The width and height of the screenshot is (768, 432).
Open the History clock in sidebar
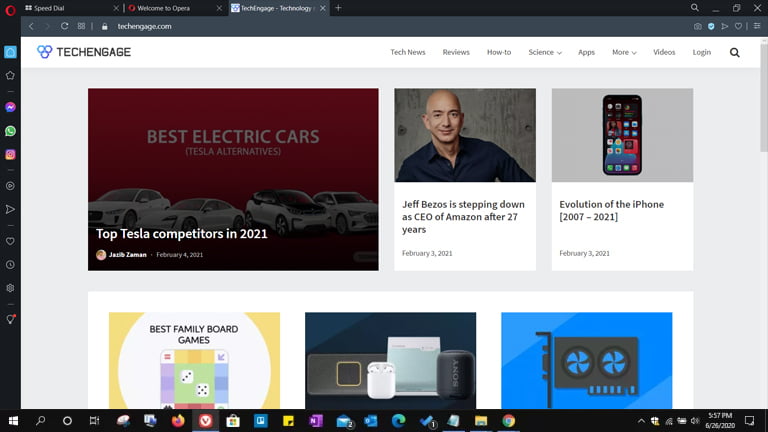pyautogui.click(x=10, y=265)
